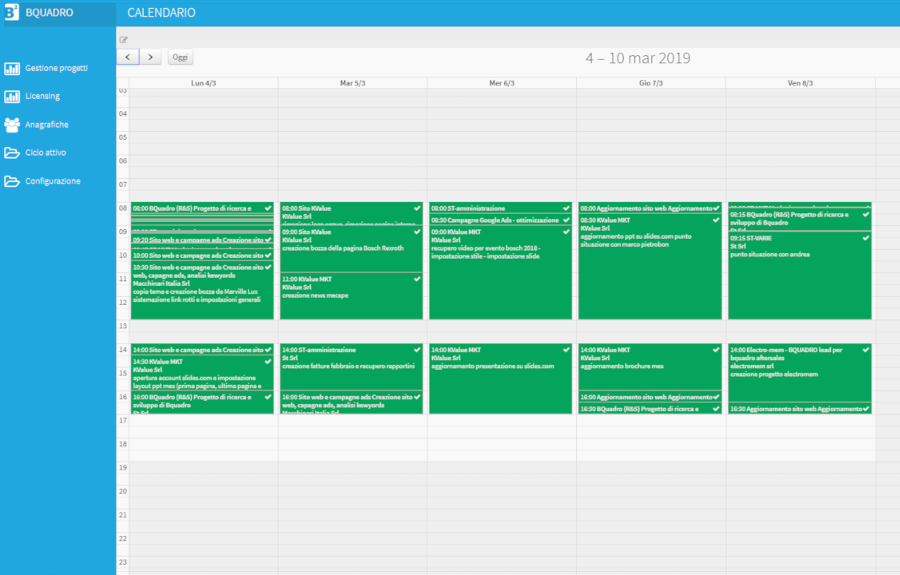Screen dimensions: 900x575
Task: Open Tuesday 08:00 Sito KValue event
Action: pyautogui.click(x=351, y=213)
